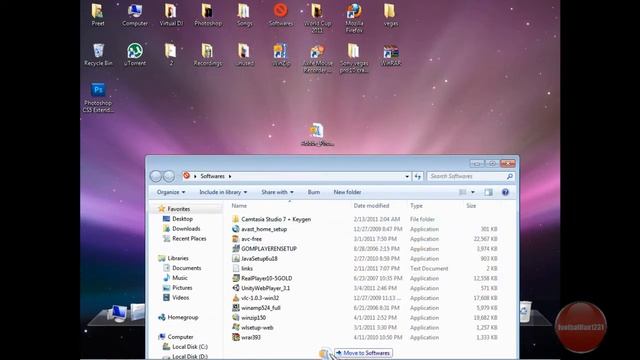Screen dimensions: 640x360
Task: Open the Computer desktop icon
Action: [135, 14]
